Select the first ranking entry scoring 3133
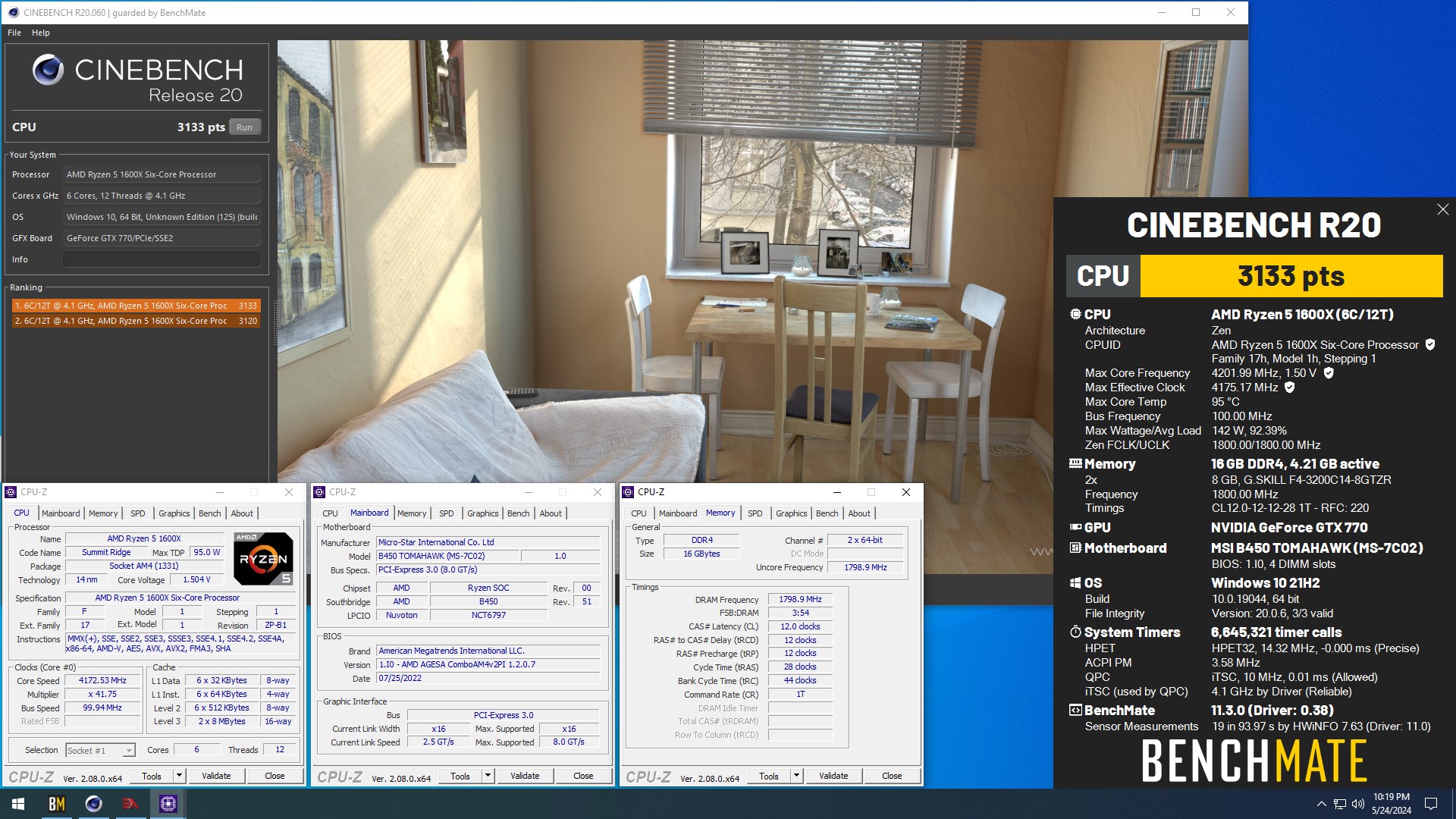 [x=136, y=306]
